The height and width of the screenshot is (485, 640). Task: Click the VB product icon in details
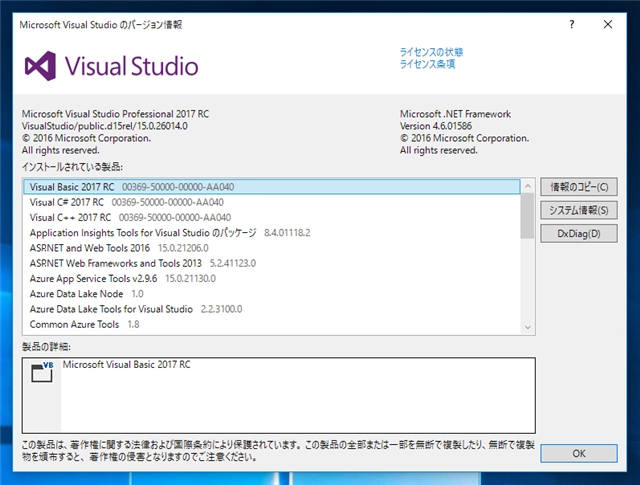pos(42,372)
